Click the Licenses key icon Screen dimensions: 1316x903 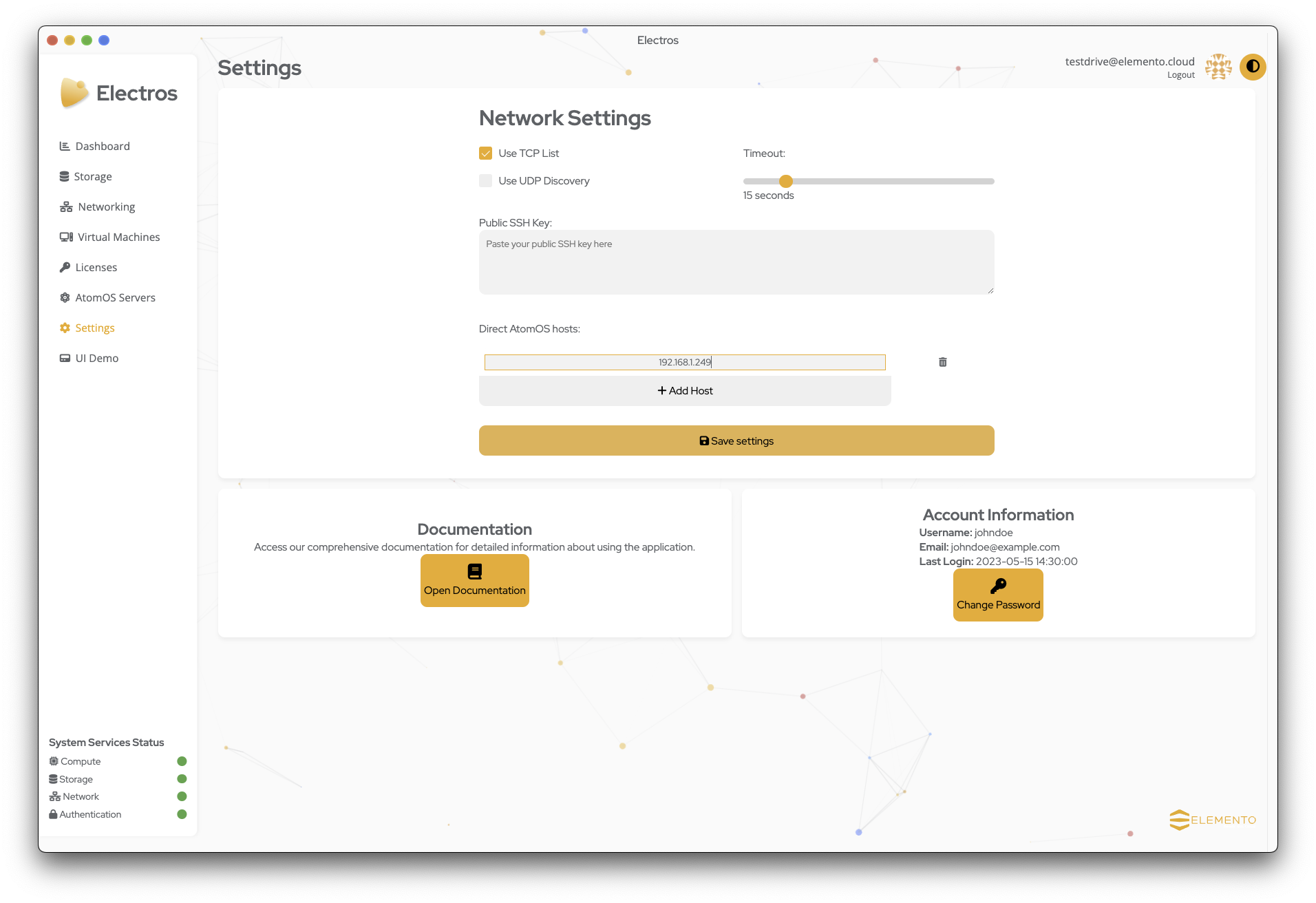[x=65, y=267]
